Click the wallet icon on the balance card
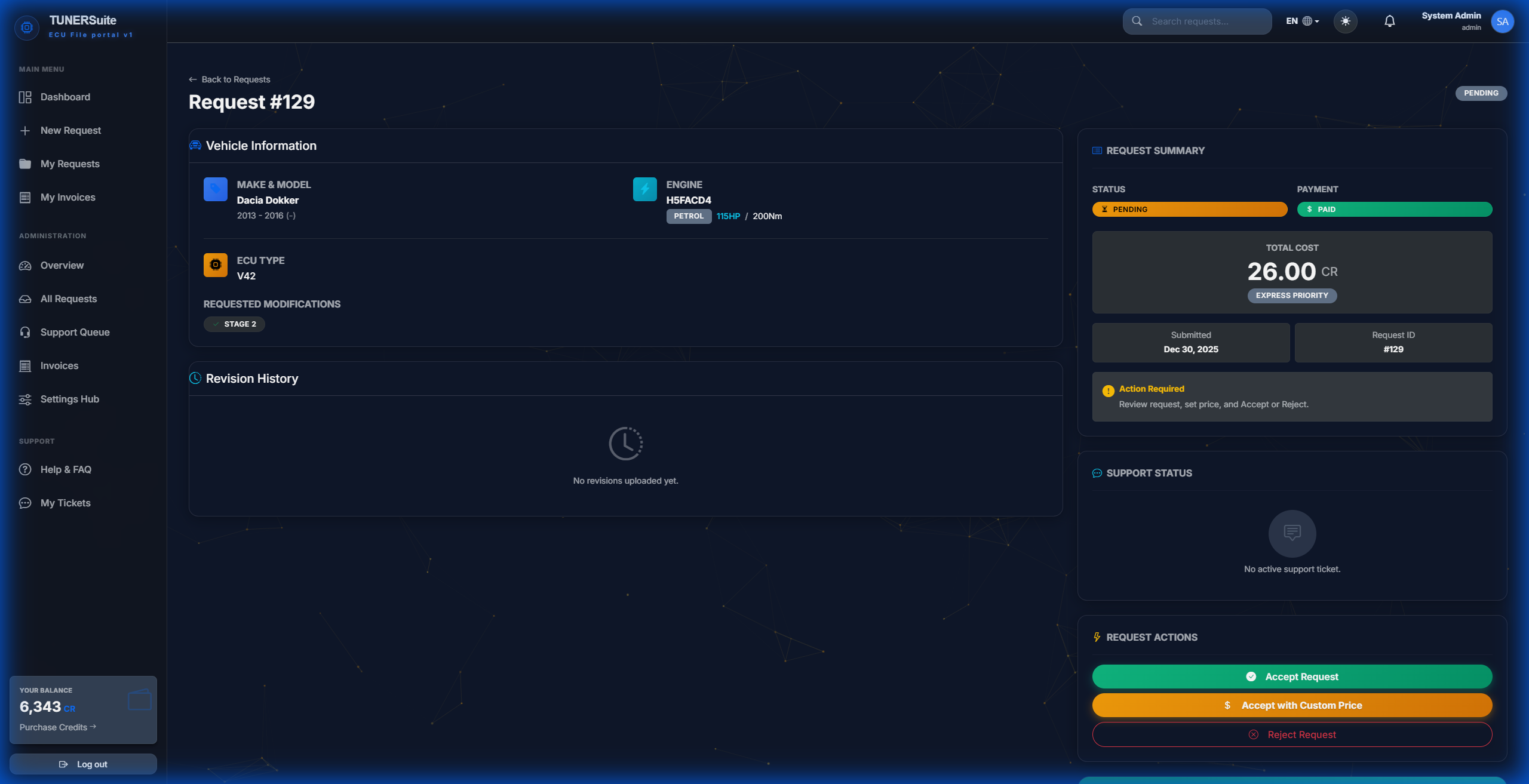 click(x=140, y=700)
